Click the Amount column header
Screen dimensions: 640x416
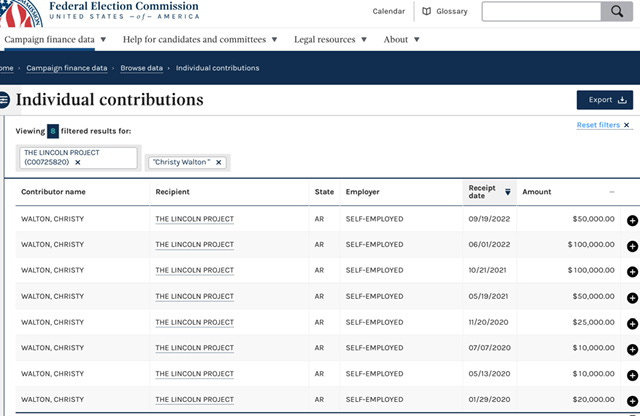coord(536,192)
